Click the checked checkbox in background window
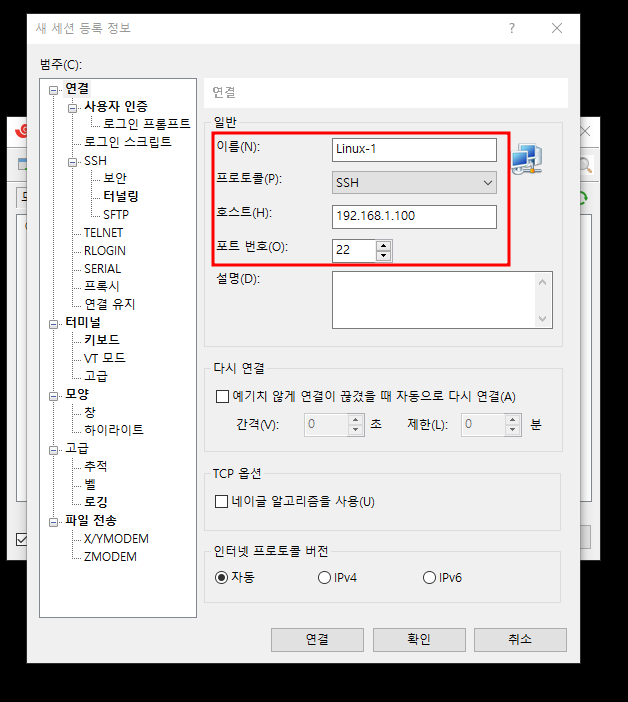628x702 pixels. pyautogui.click(x=21, y=539)
